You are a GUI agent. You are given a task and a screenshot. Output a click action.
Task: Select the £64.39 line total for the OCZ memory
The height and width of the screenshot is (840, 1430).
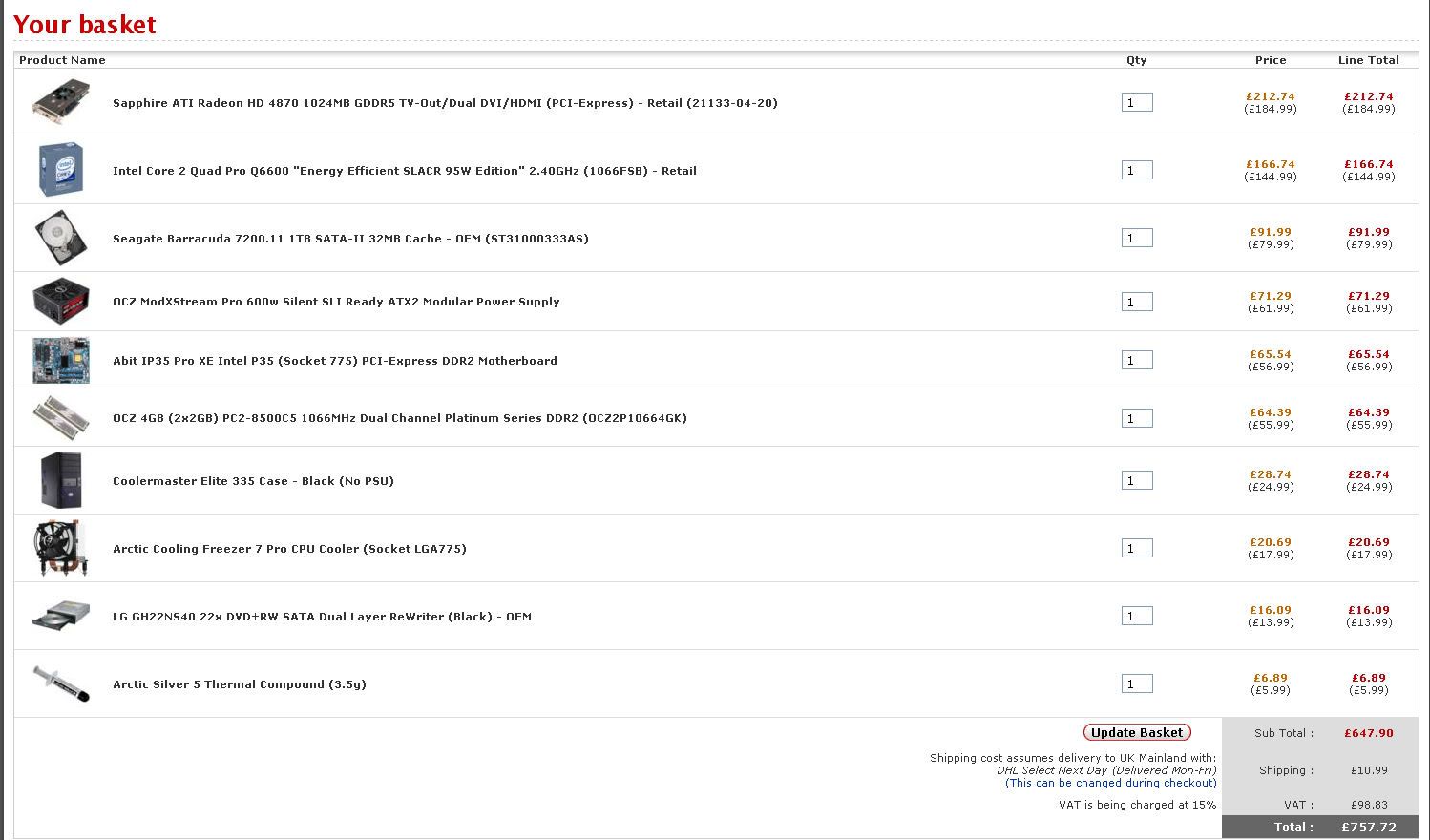pyautogui.click(x=1369, y=412)
